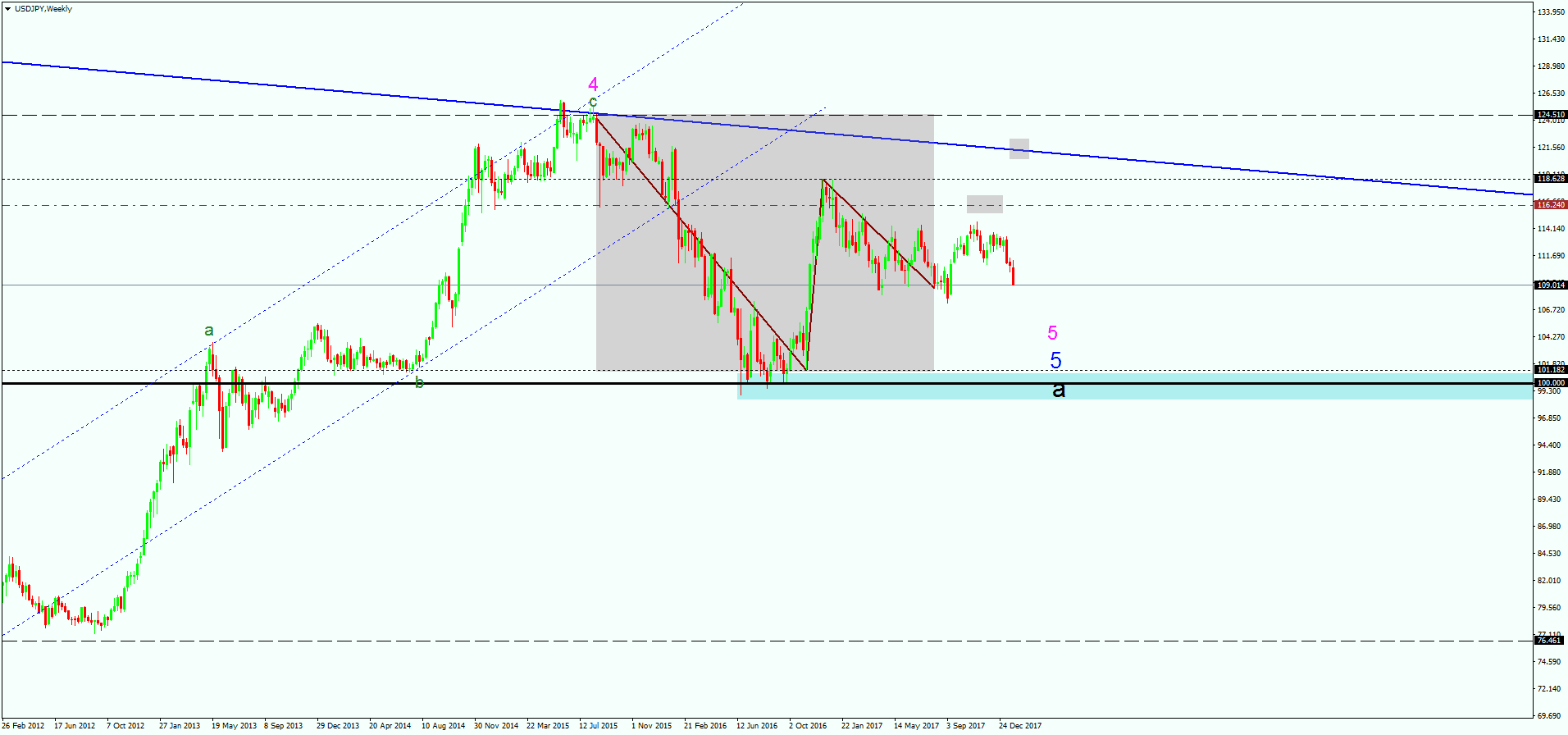The height and width of the screenshot is (735, 1568).
Task: Click the cyan support zone rectangle
Action: pyautogui.click(x=1134, y=386)
